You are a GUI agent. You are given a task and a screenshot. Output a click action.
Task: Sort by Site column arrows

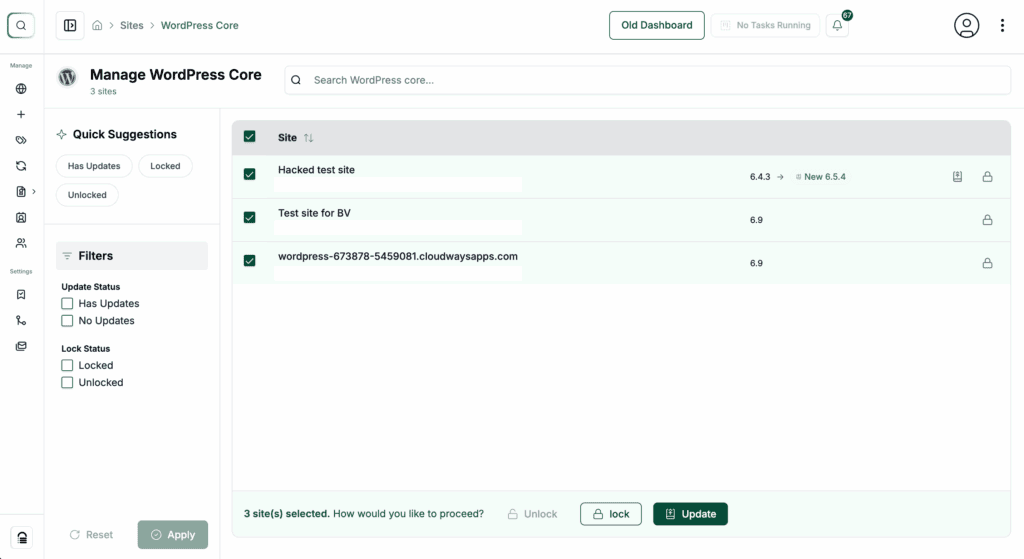coord(308,138)
